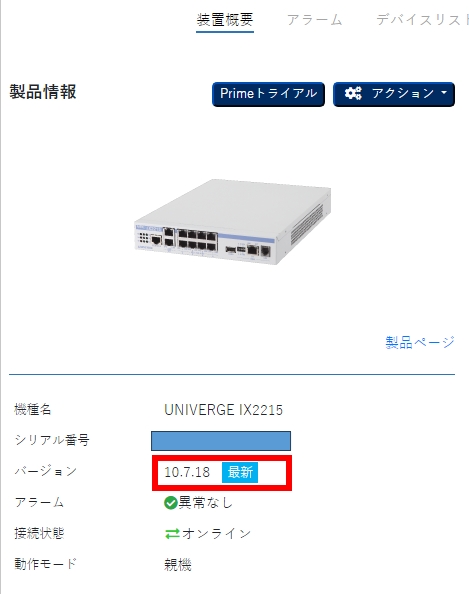Viewport: 469px width, 594px height.
Task: Click the バージョン label
Action: 46,471
